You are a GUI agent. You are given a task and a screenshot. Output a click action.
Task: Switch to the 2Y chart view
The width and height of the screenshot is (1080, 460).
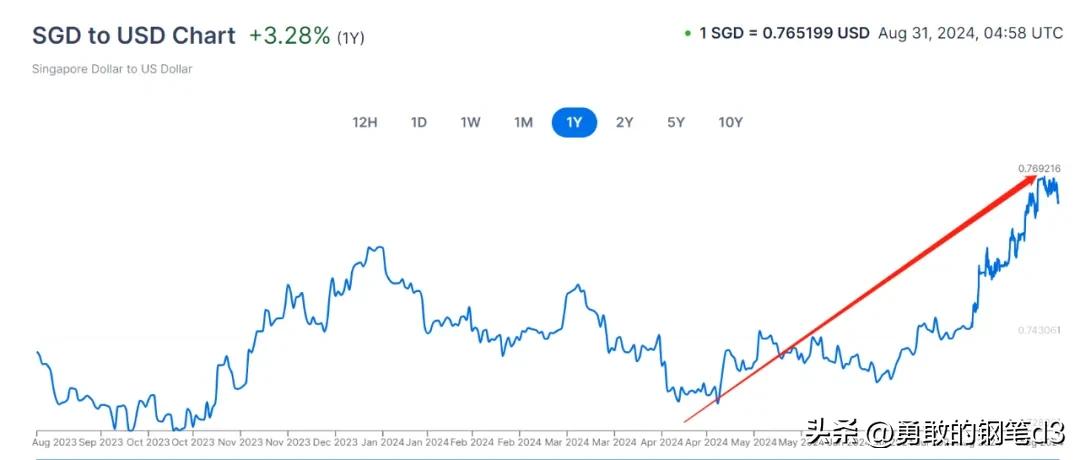(x=625, y=123)
